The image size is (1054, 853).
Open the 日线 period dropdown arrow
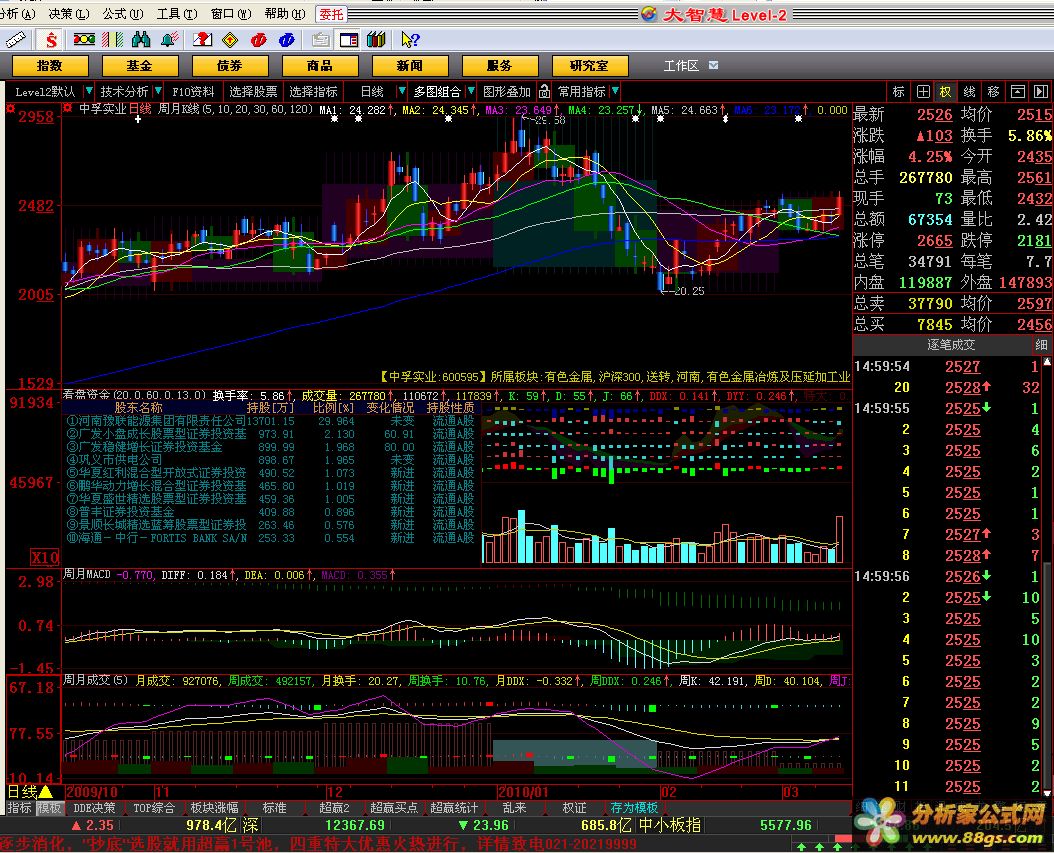tap(401, 91)
